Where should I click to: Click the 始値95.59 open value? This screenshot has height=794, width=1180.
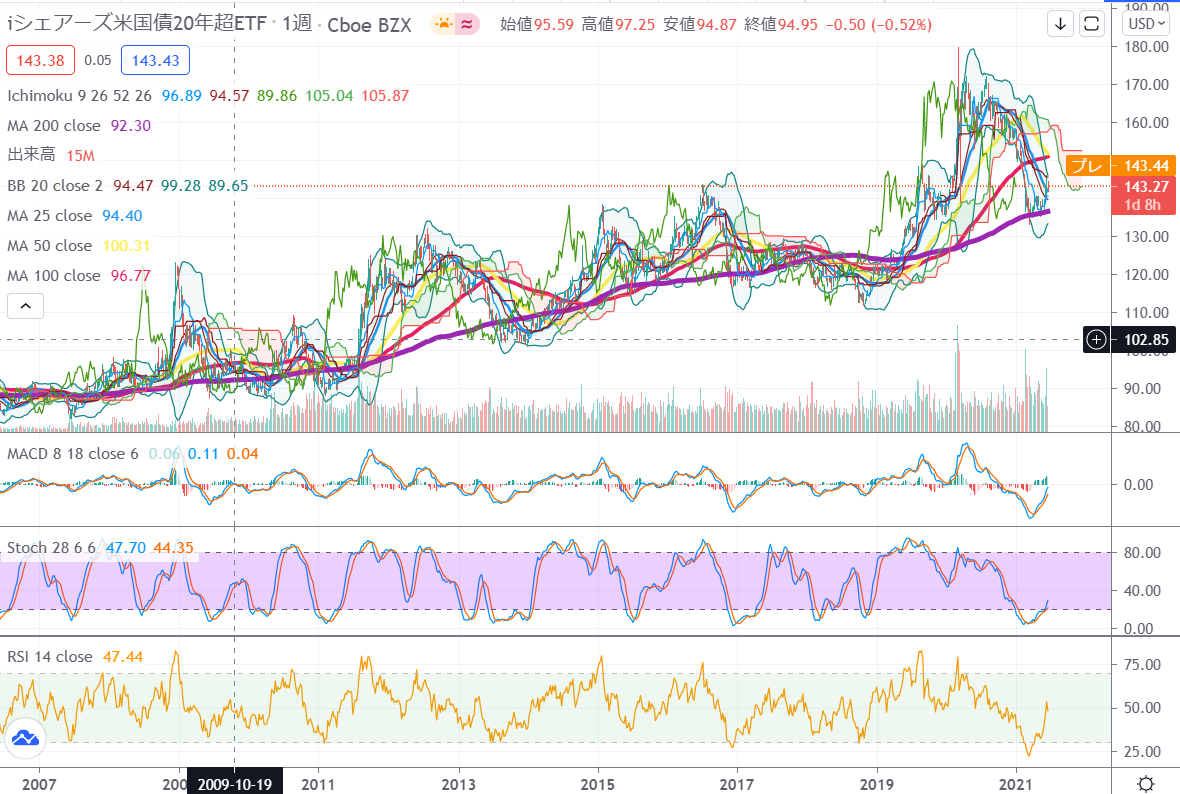[x=537, y=25]
